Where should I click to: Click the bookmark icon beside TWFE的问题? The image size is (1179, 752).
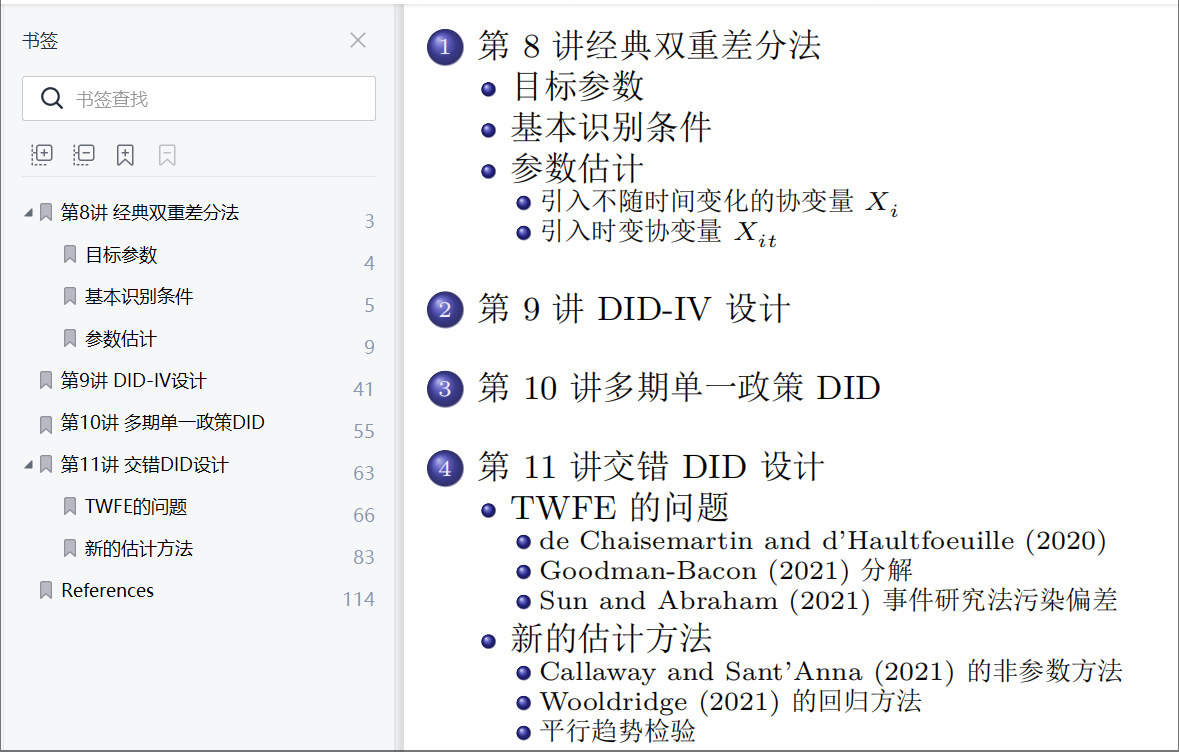click(70, 507)
